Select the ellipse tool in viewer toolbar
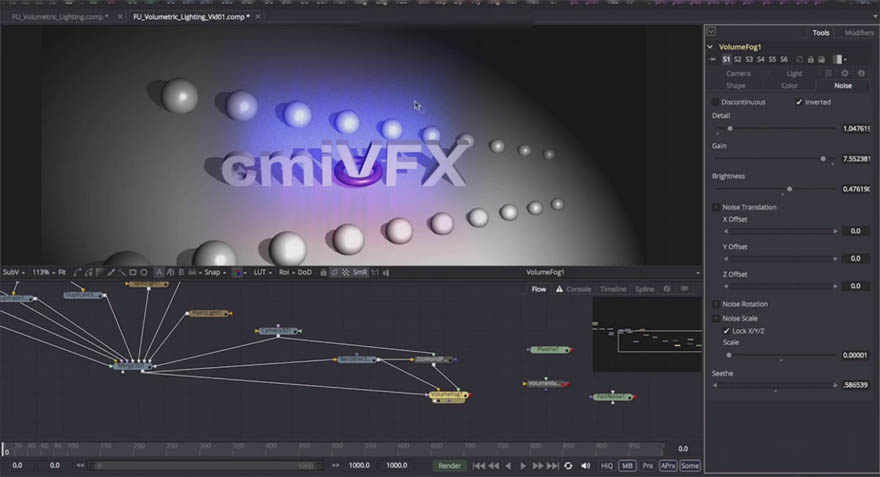 [x=144, y=272]
